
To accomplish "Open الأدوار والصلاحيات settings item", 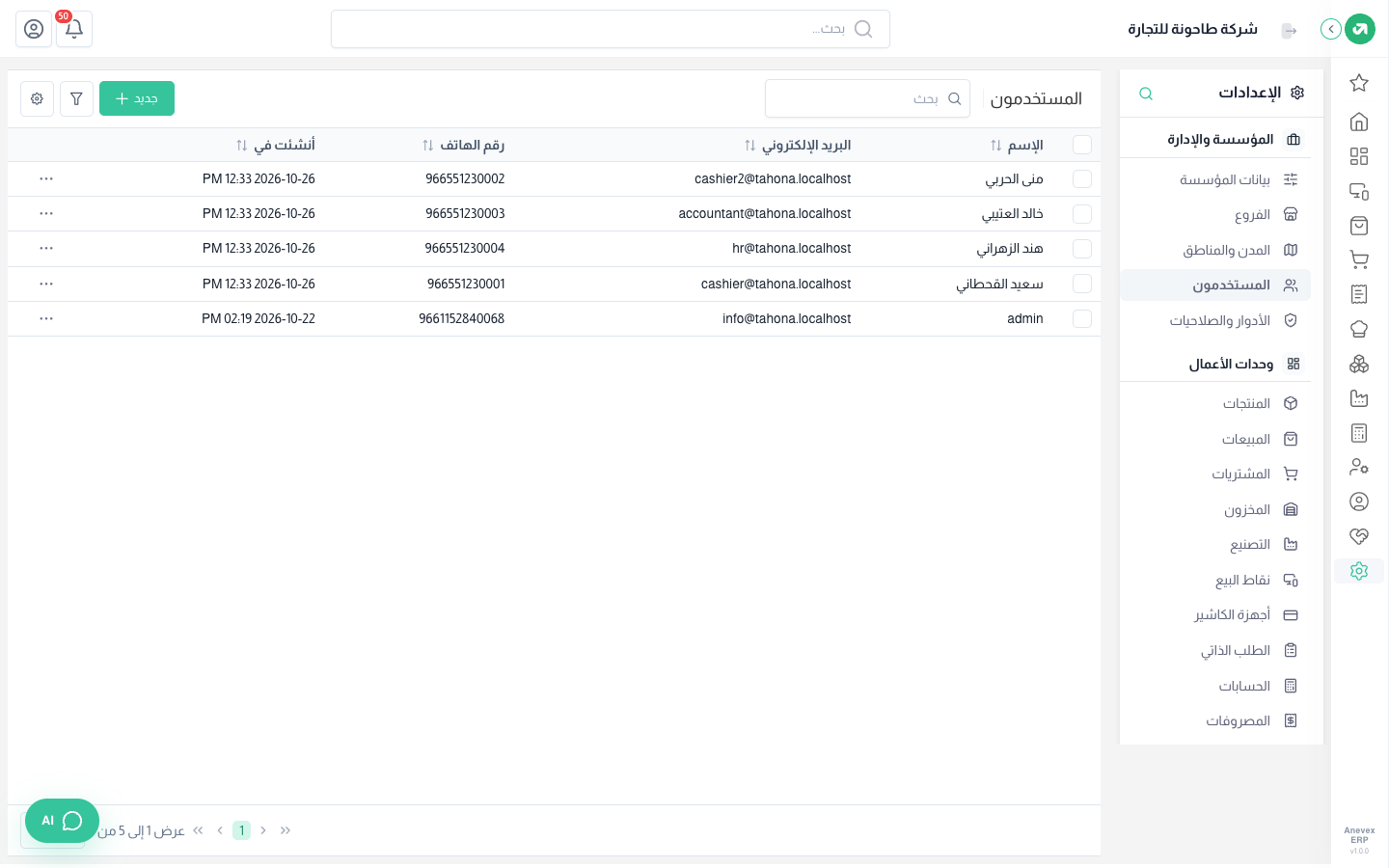I will (1215, 320).
